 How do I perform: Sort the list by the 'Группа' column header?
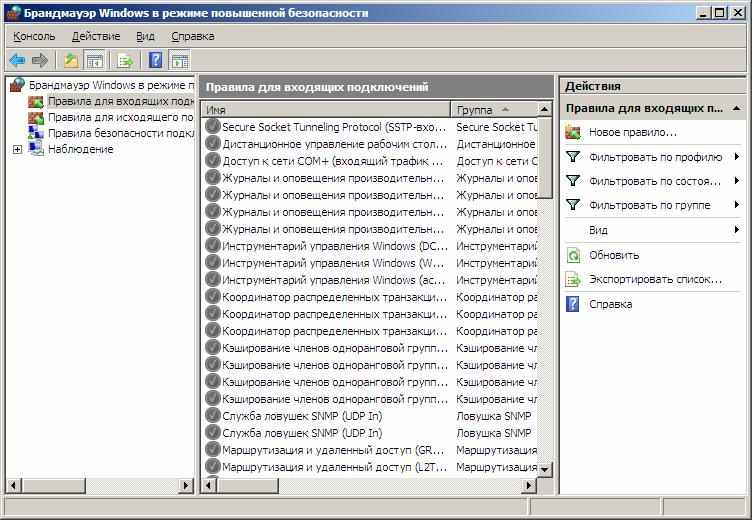(494, 110)
